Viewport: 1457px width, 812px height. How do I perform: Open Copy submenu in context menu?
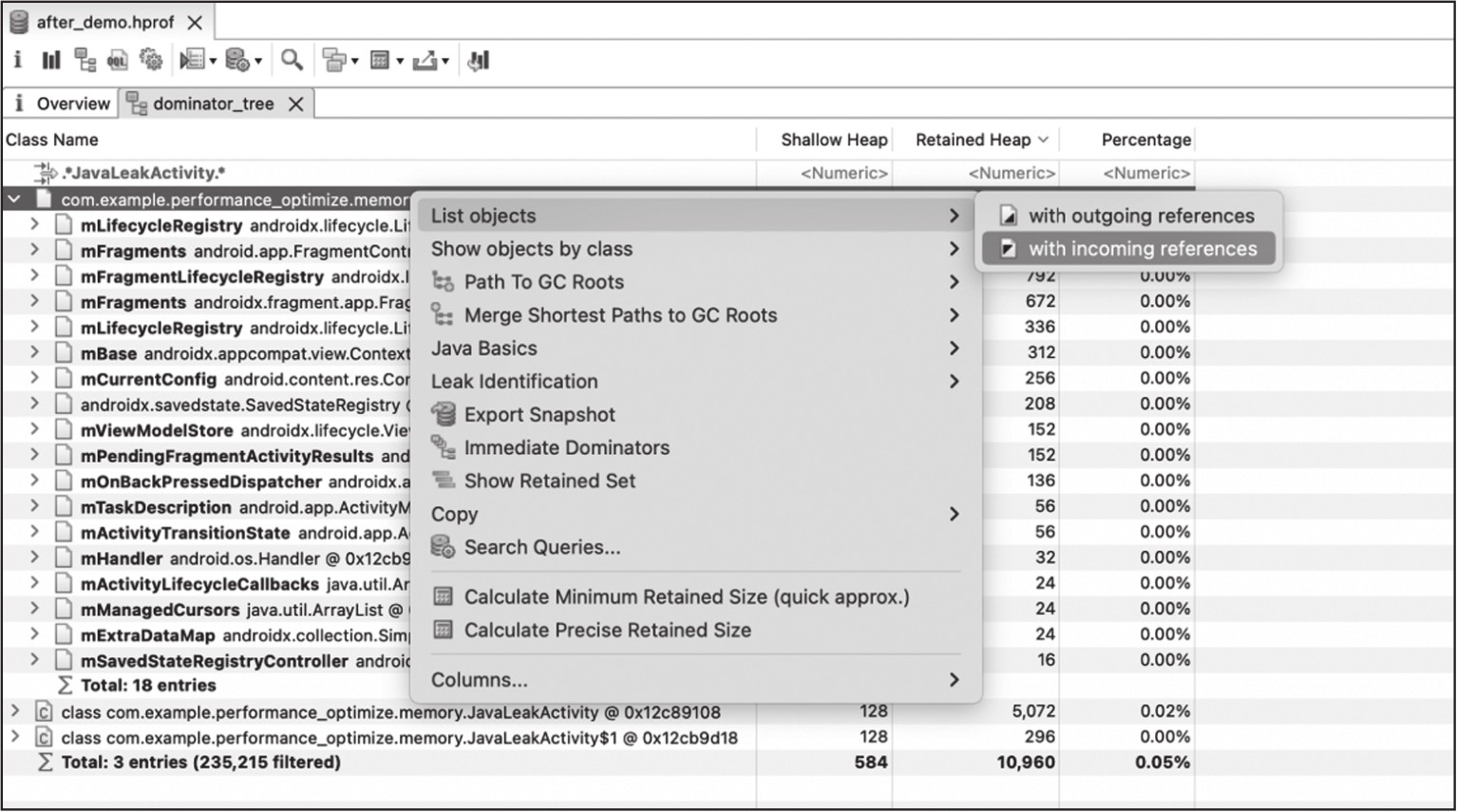click(x=694, y=514)
